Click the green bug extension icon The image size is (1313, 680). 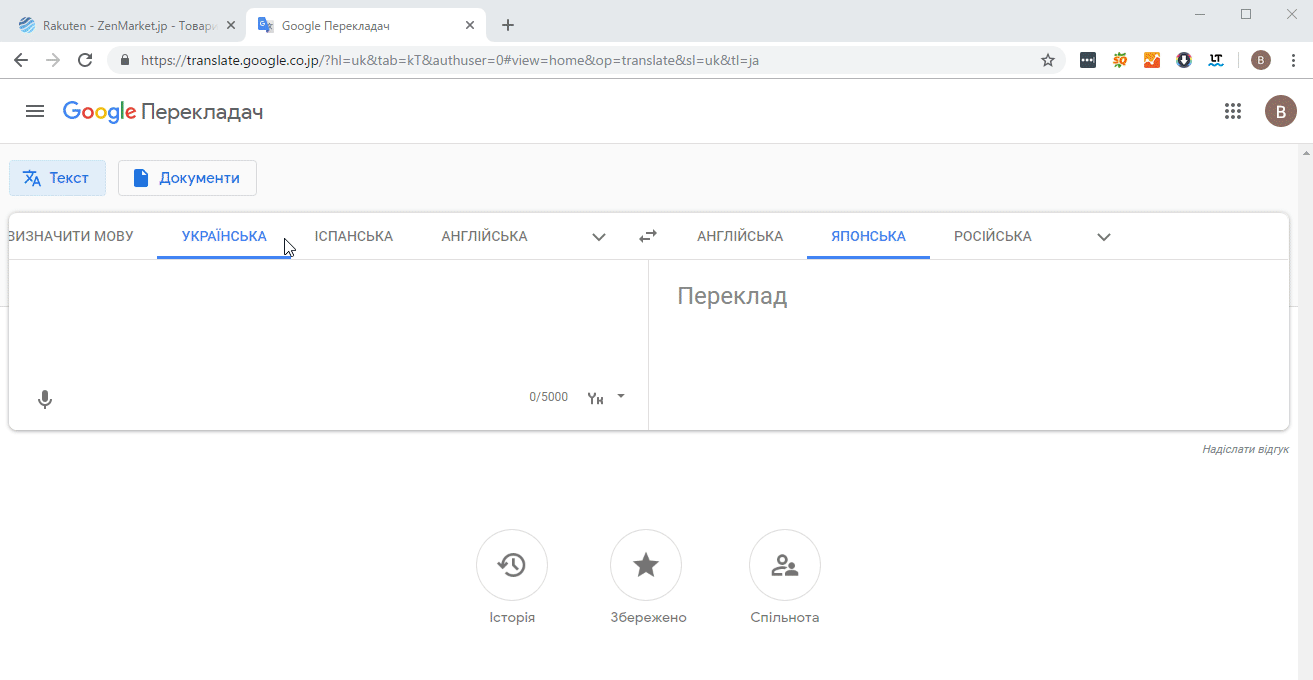point(1120,60)
